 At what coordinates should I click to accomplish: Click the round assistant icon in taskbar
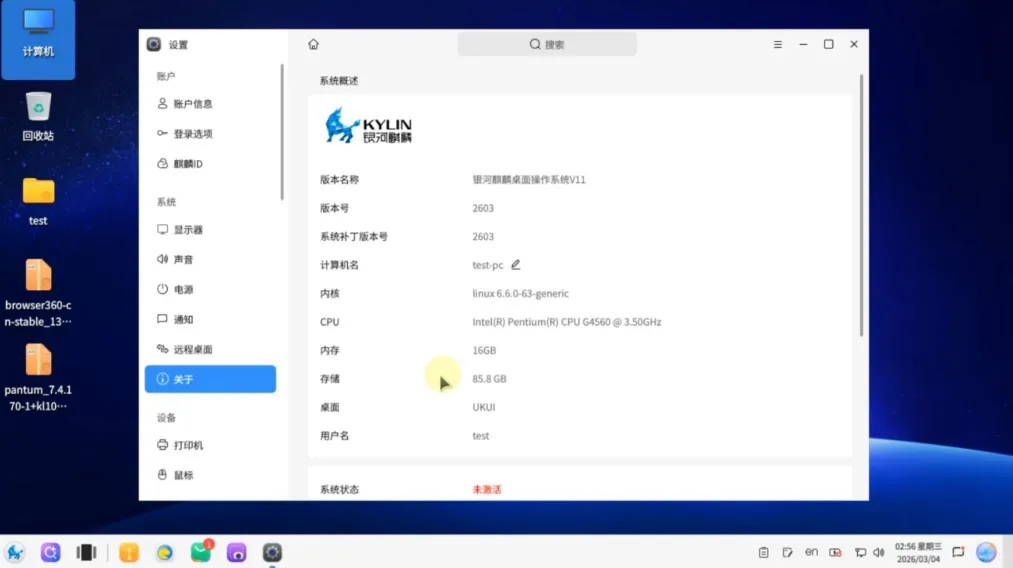coord(986,552)
